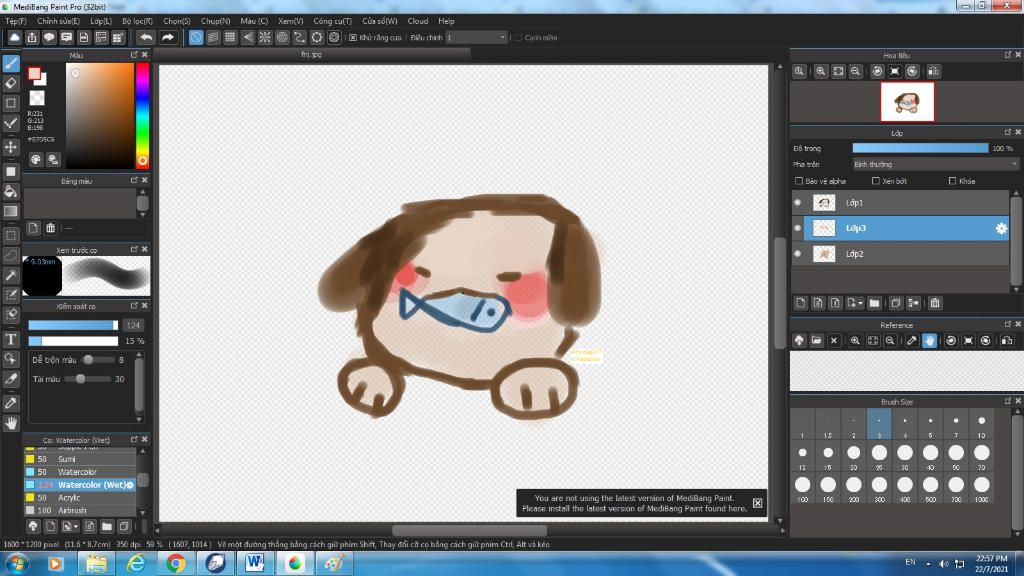Open Lớp3 layer settings gear

[x=1000, y=228]
